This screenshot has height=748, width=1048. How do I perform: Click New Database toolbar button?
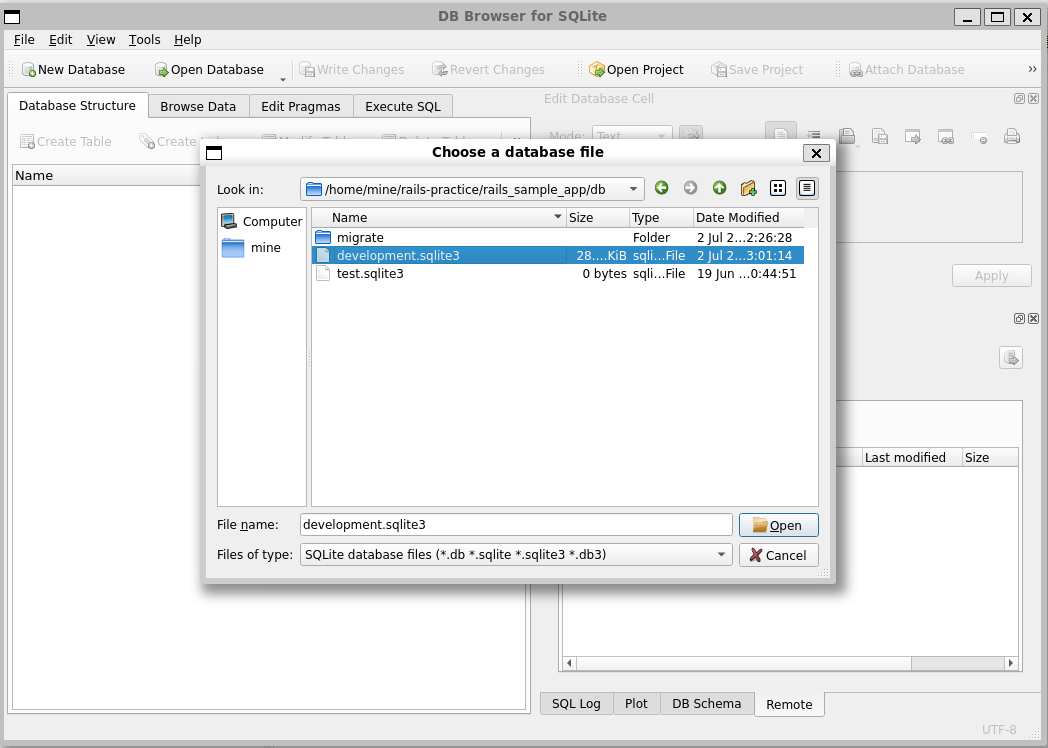click(74, 70)
